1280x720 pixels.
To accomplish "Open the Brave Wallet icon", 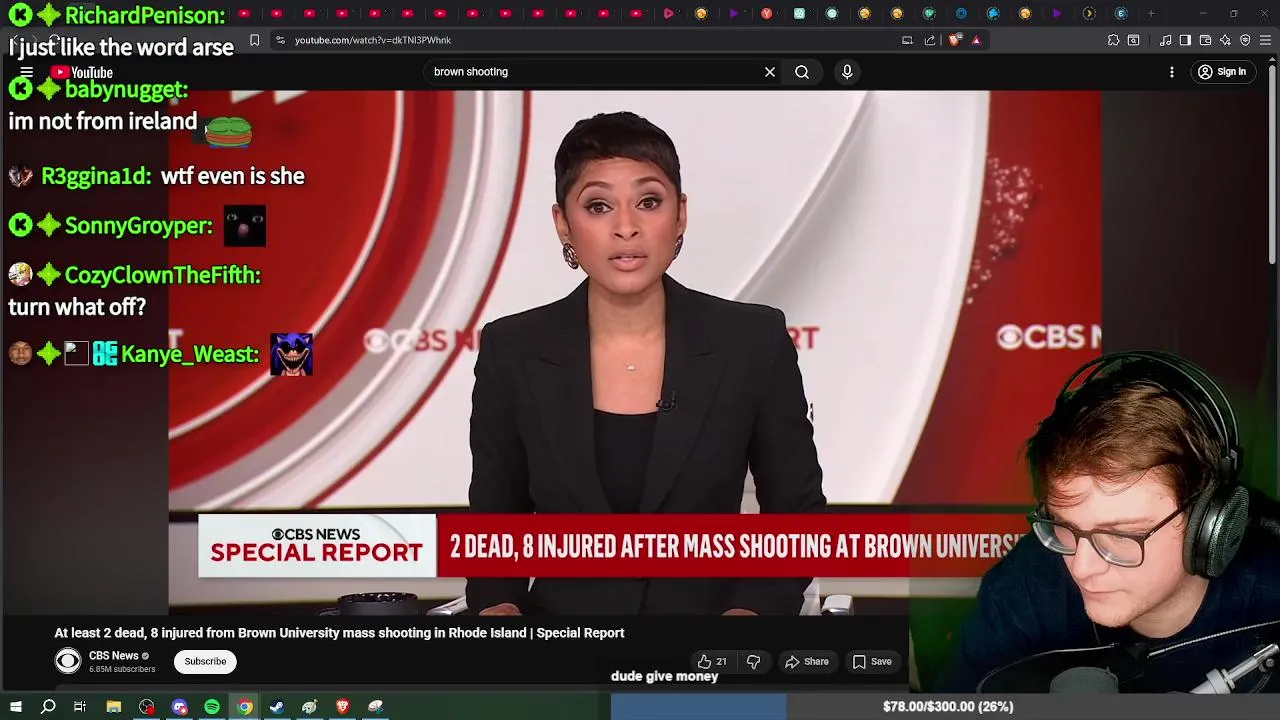I will click(x=1205, y=40).
